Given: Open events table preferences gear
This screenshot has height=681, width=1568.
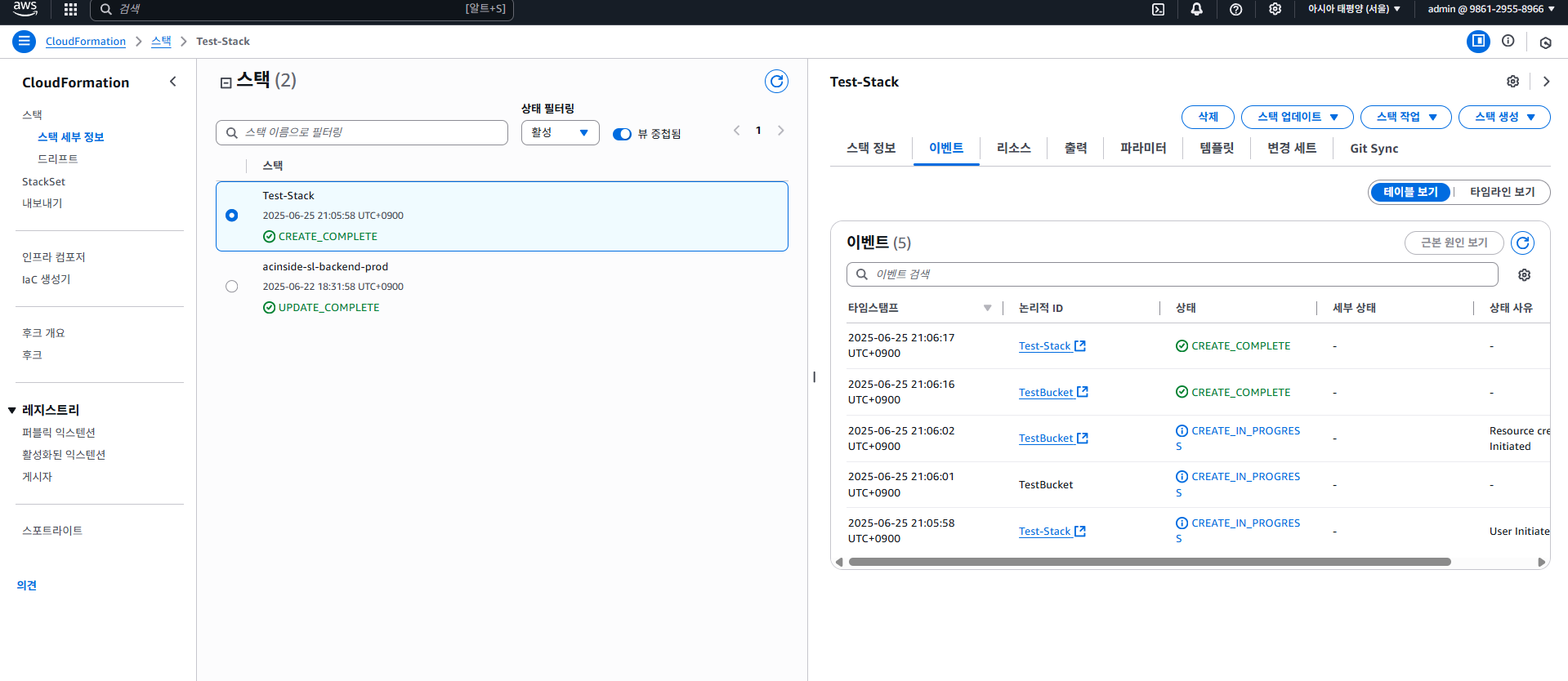Looking at the screenshot, I should (1524, 275).
